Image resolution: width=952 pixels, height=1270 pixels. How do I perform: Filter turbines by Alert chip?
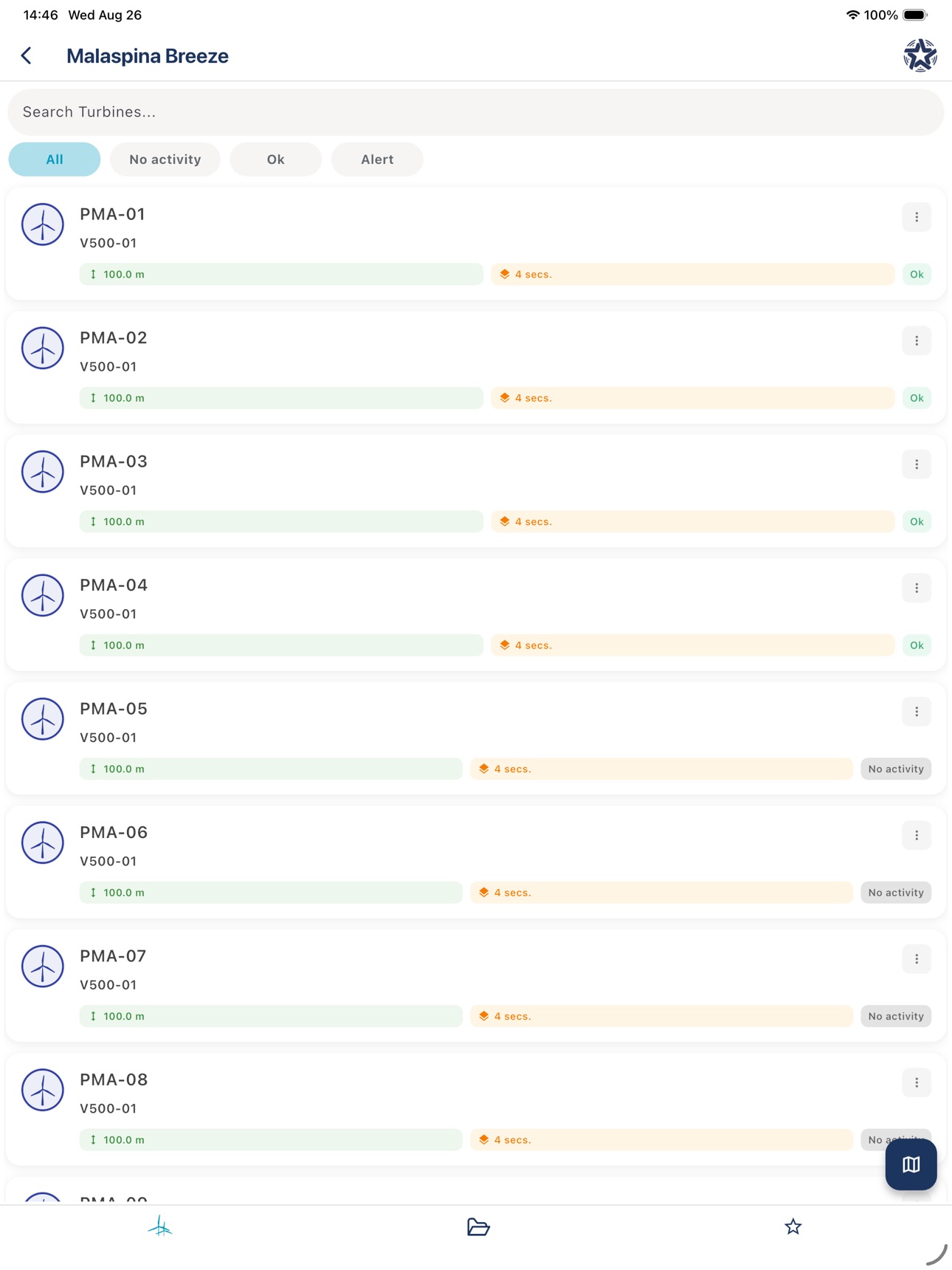[x=377, y=159]
